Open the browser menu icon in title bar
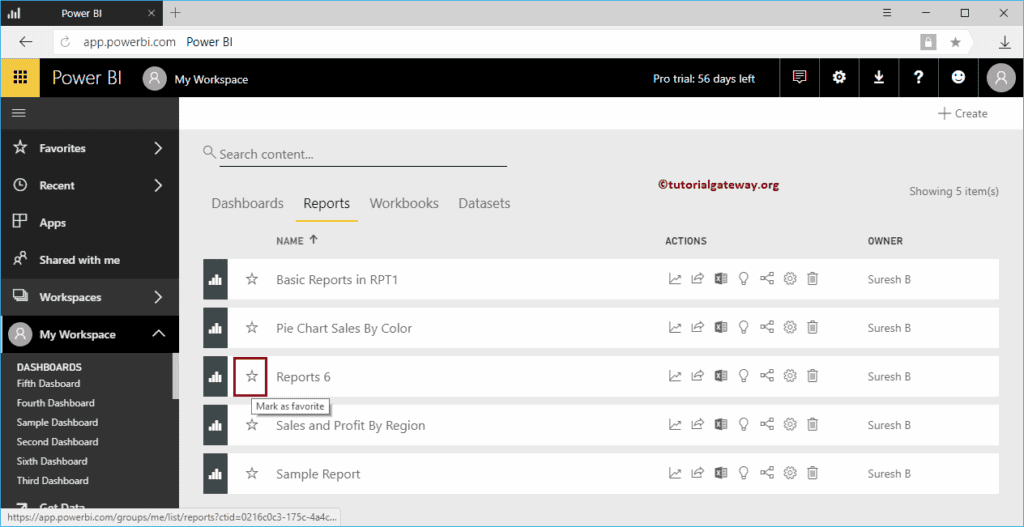 point(887,12)
